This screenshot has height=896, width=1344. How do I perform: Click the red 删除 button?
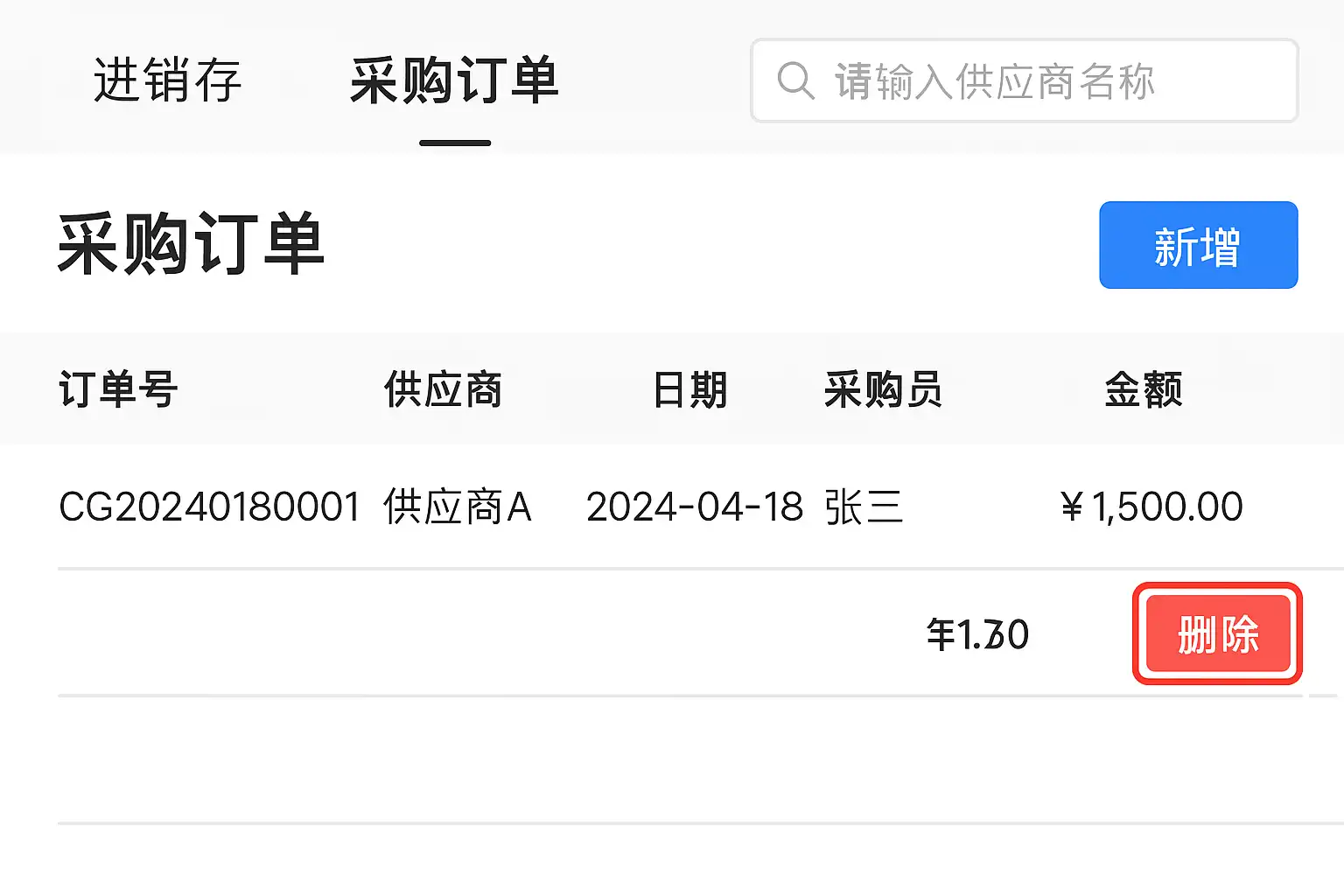pyautogui.click(x=1217, y=634)
